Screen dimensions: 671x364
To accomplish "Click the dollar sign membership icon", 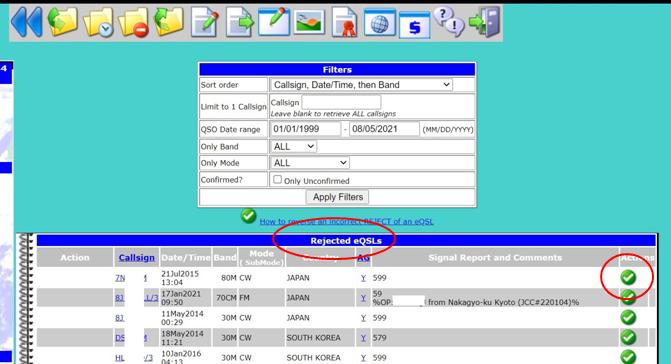I will pos(414,25).
